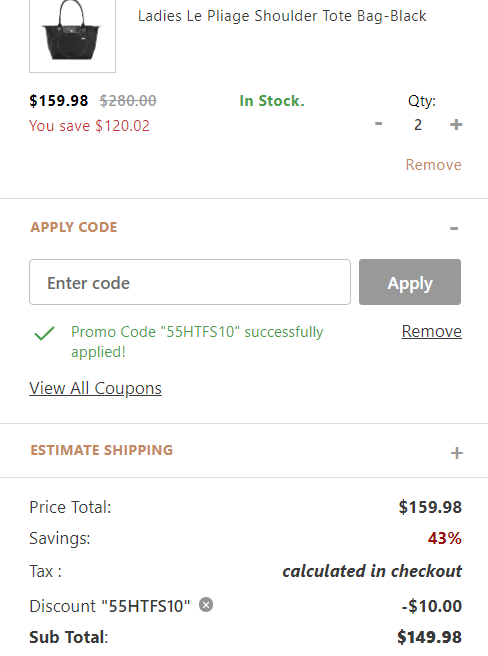Open the black tote bag thumbnail
Image resolution: width=488 pixels, height=656 pixels.
(72, 36)
